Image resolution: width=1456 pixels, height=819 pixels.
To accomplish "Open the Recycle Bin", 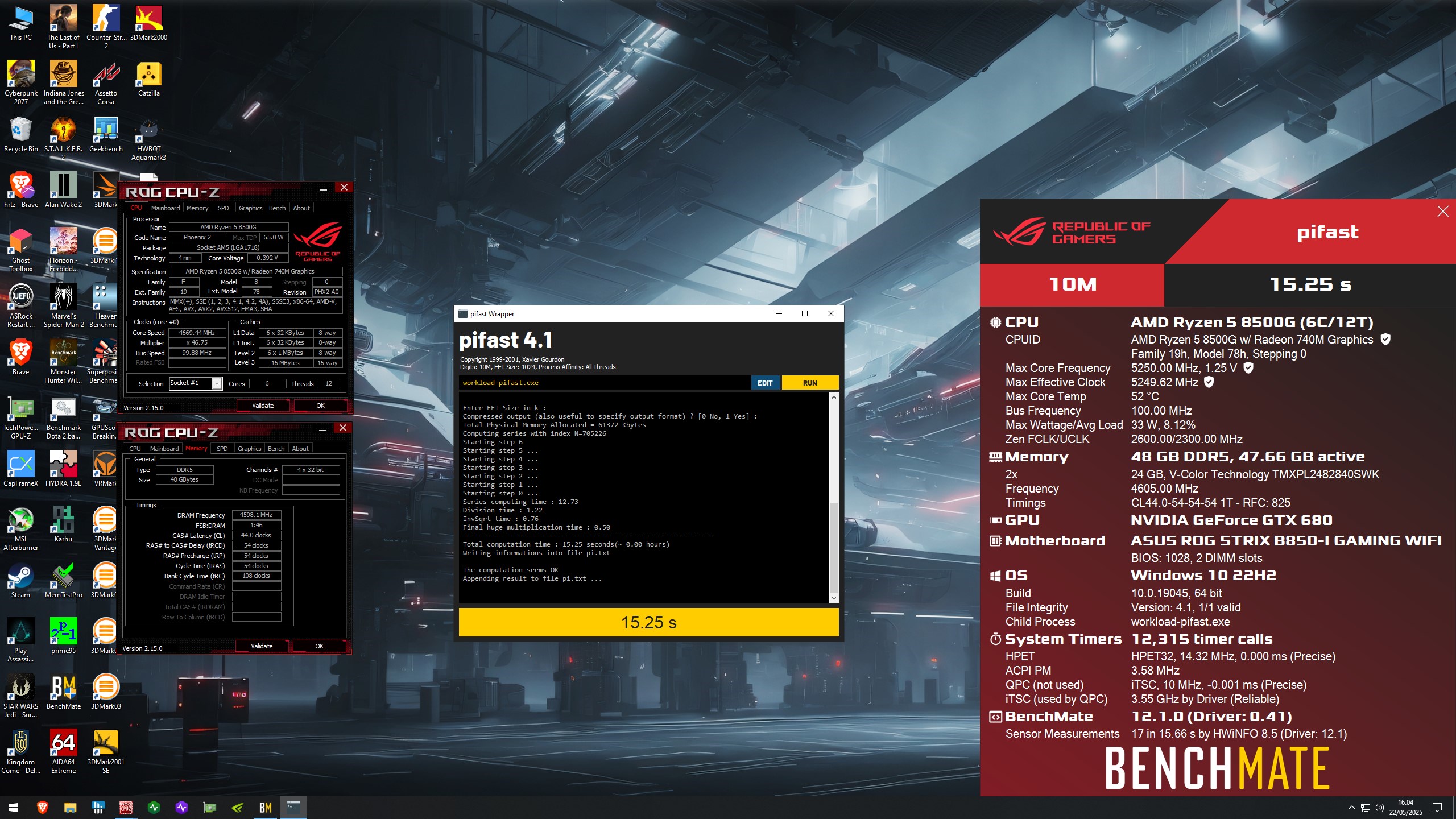I will [20, 135].
